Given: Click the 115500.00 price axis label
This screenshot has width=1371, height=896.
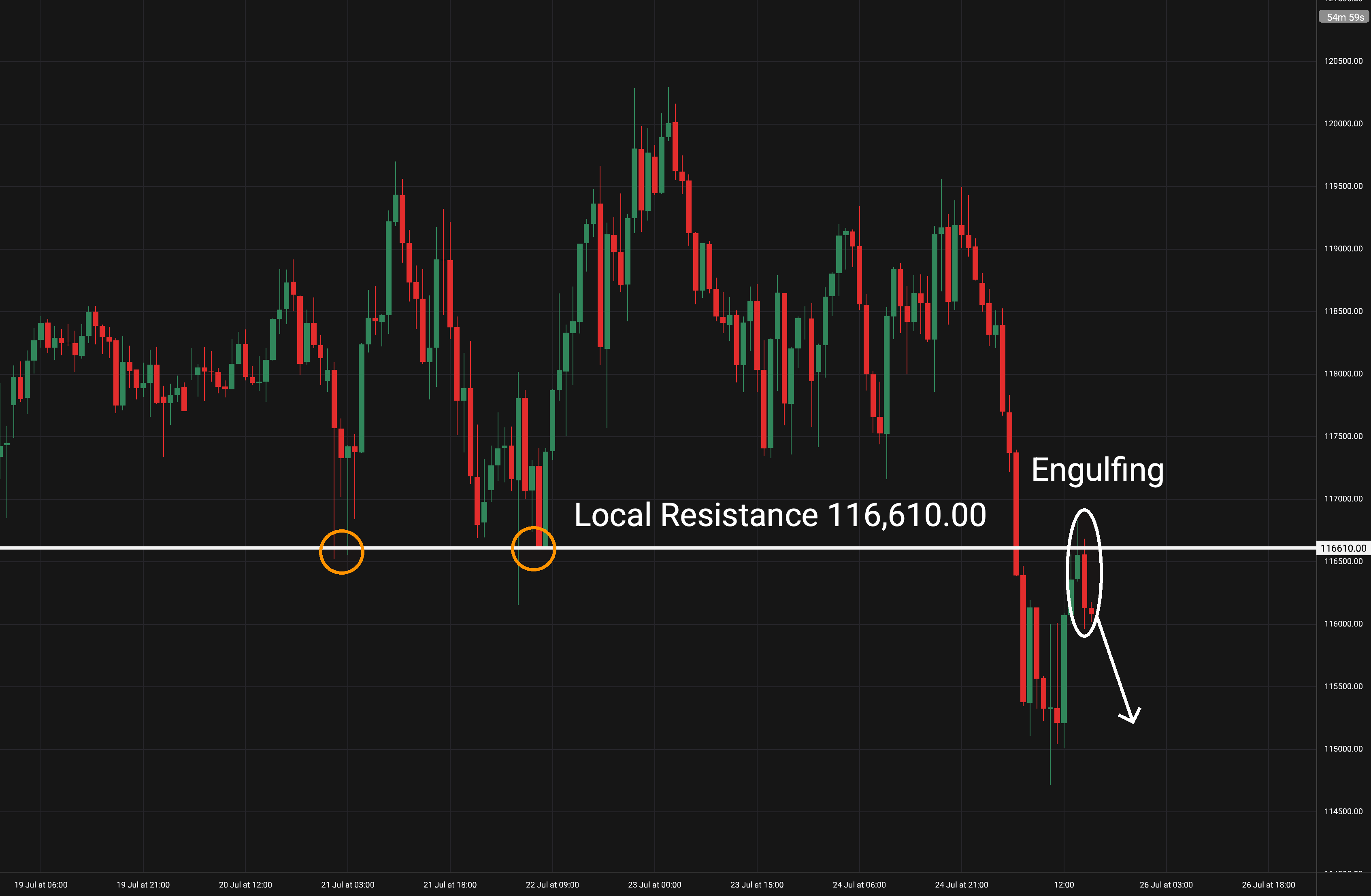Looking at the screenshot, I should click(1343, 686).
